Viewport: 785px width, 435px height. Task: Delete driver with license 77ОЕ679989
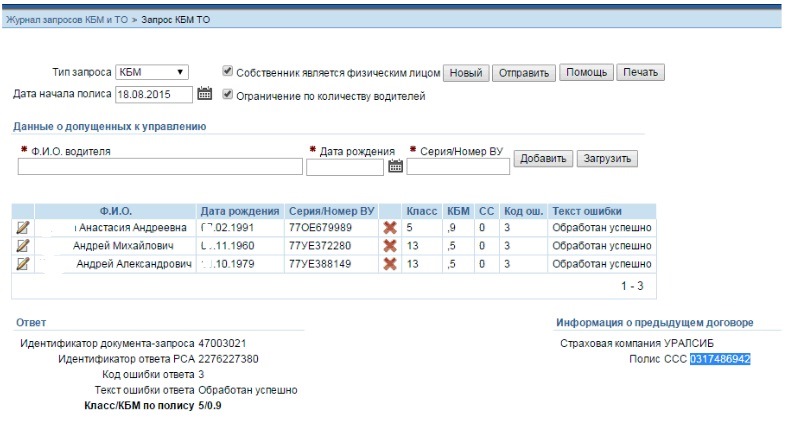(x=390, y=228)
